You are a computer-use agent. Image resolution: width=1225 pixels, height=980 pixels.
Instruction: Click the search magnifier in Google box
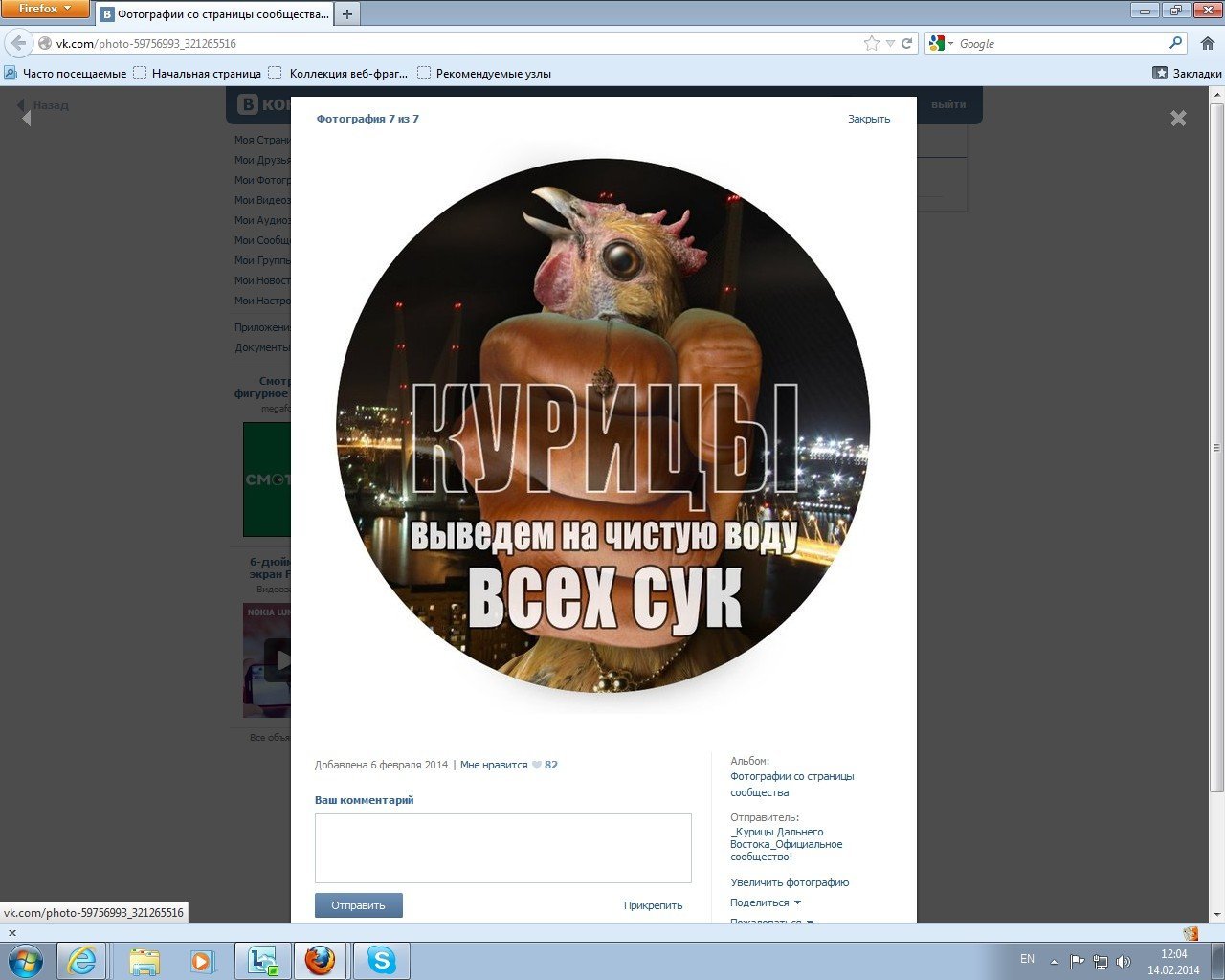1175,43
